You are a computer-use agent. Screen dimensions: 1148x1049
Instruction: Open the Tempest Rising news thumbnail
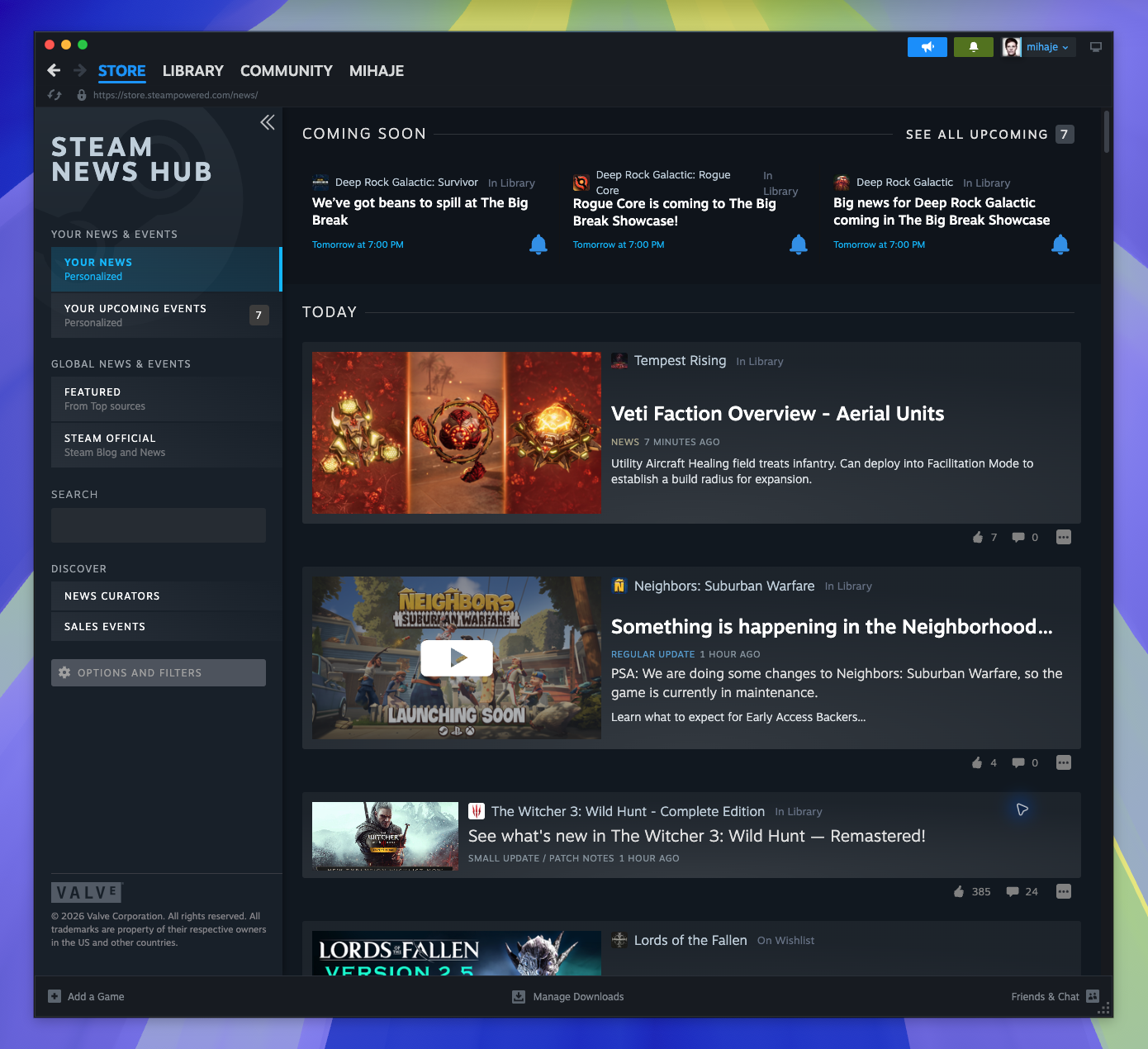point(457,433)
